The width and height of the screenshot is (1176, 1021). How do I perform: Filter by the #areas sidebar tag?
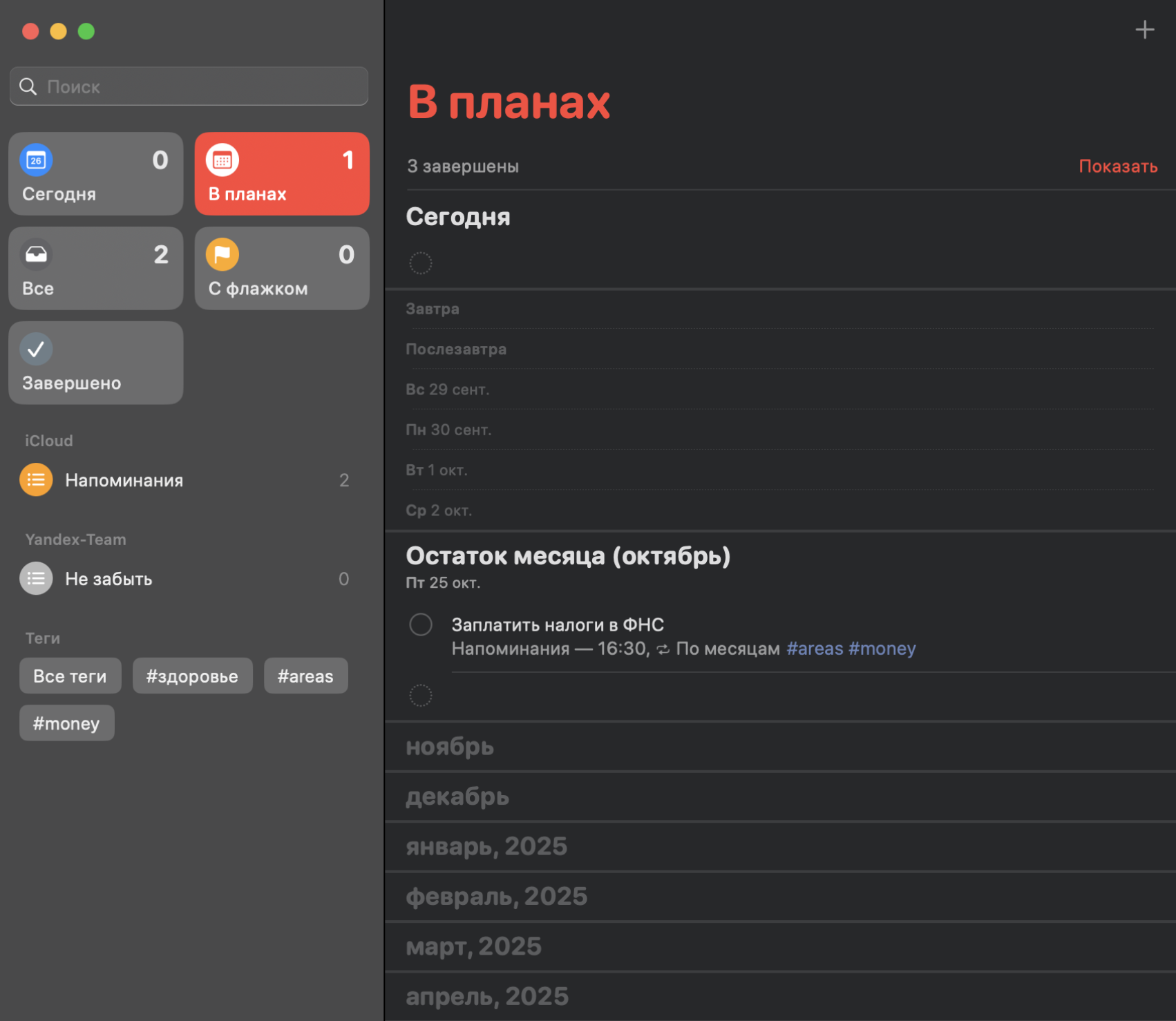pos(306,676)
